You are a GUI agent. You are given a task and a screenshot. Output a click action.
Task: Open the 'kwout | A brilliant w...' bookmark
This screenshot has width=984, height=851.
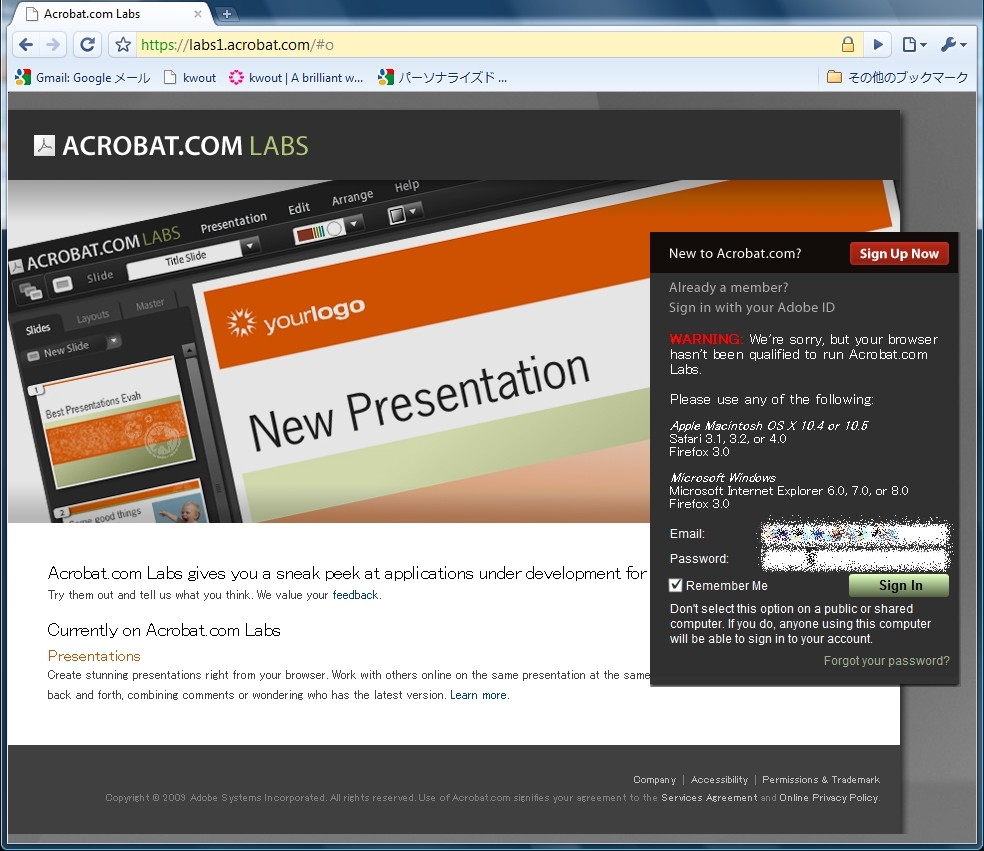[296, 78]
